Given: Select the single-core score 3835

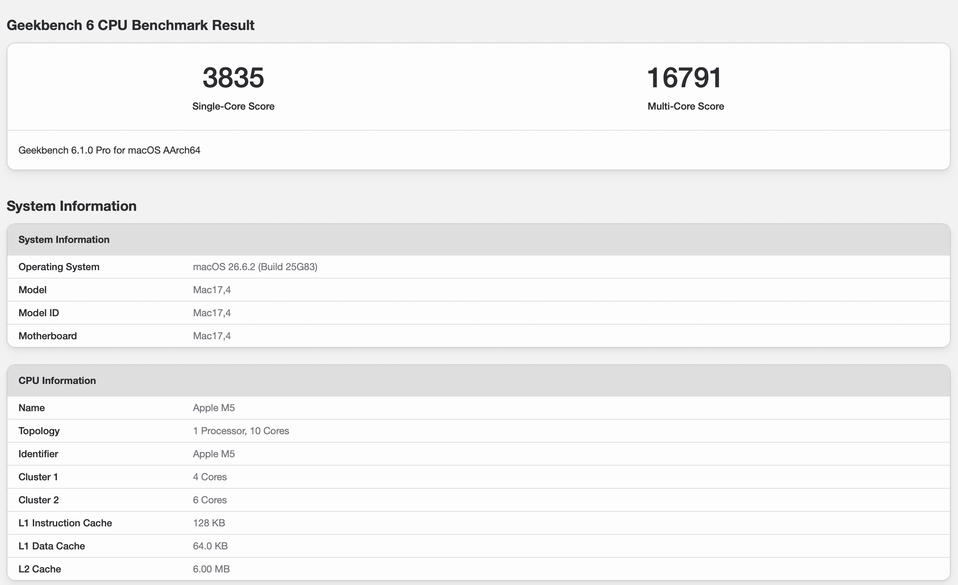Looking at the screenshot, I should [233, 78].
